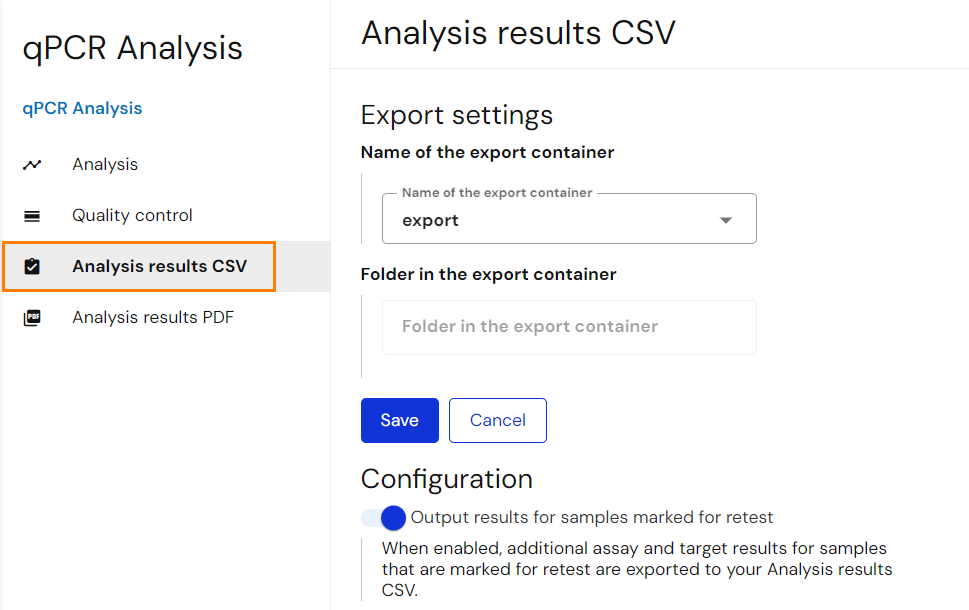Open the Analysis menu item

[x=105, y=164]
